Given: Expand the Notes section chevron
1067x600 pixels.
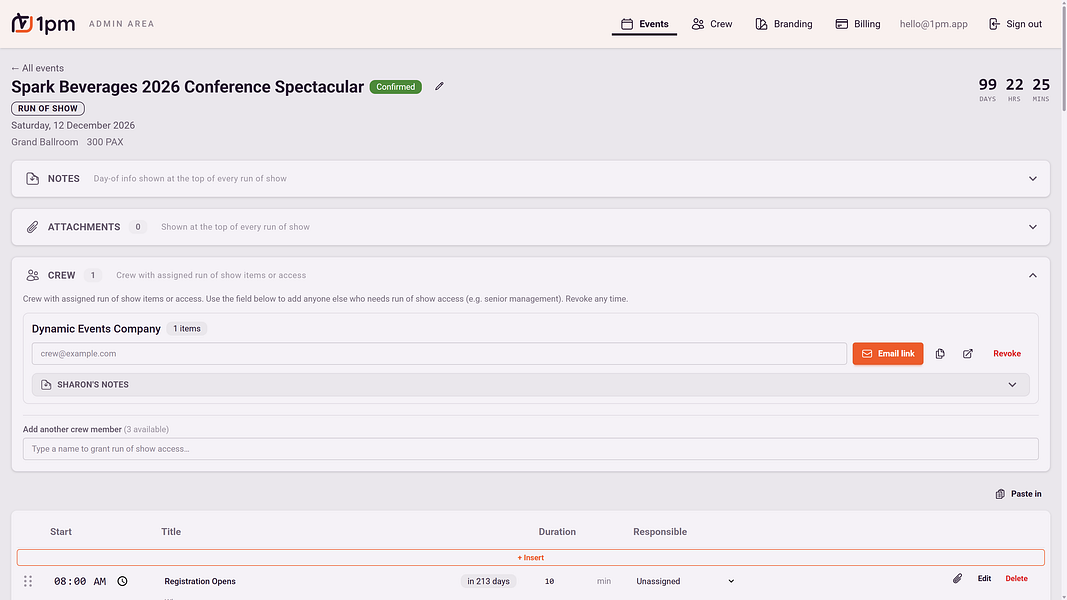Looking at the screenshot, I should [x=1032, y=179].
